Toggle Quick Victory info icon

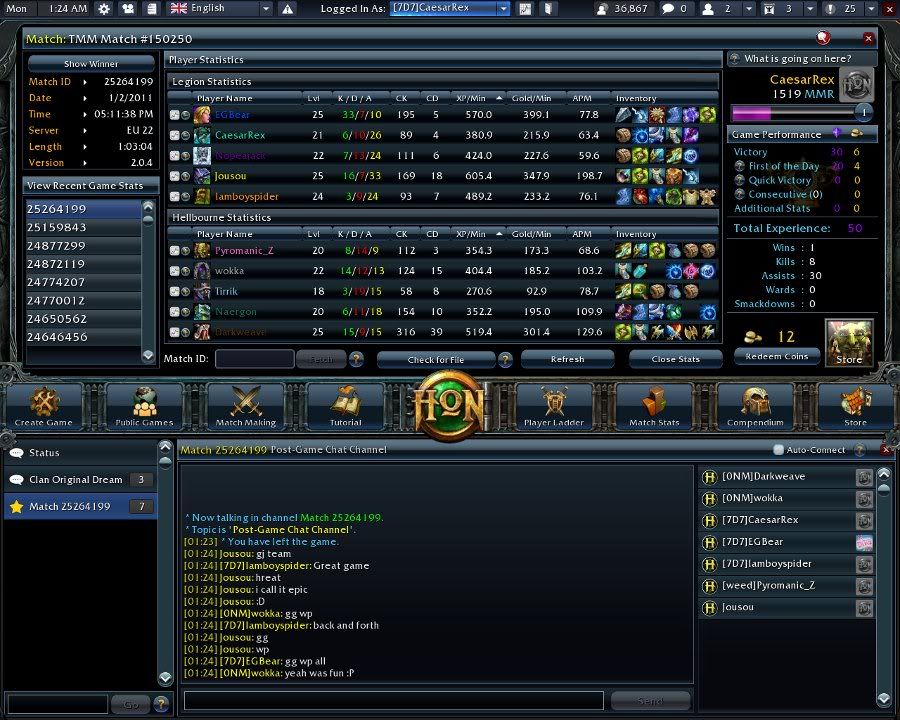[740, 180]
